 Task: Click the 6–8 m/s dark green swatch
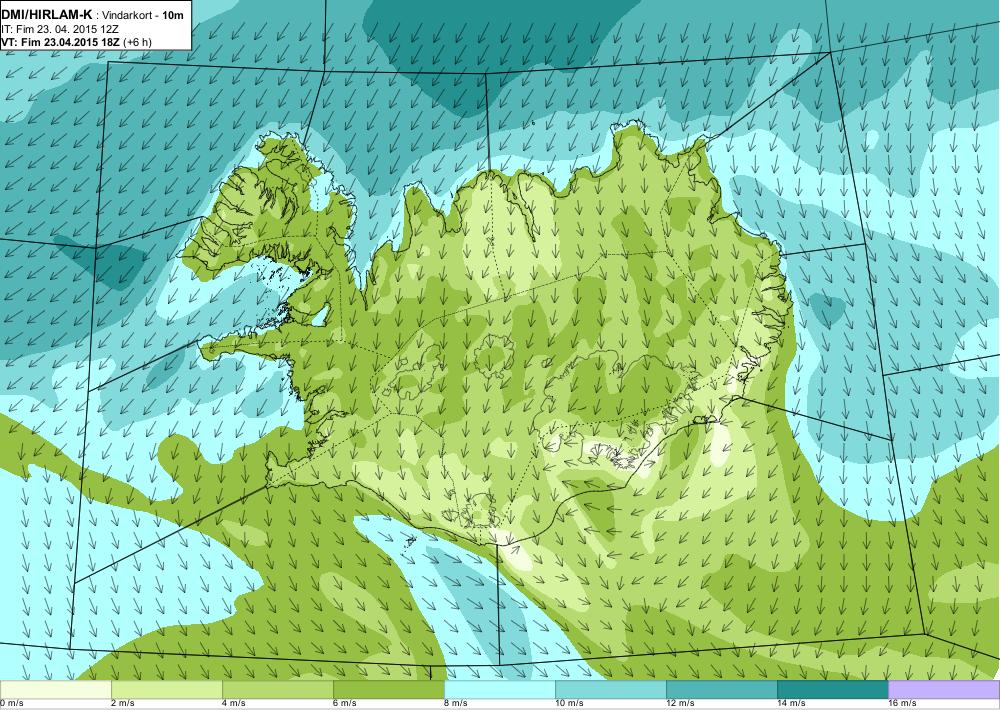pos(388,690)
